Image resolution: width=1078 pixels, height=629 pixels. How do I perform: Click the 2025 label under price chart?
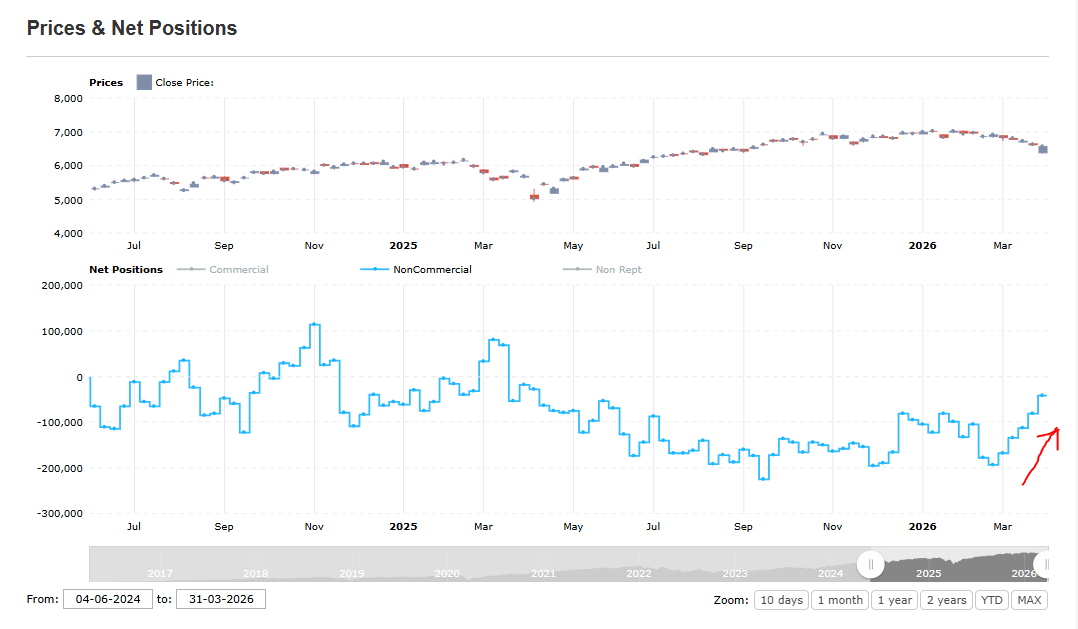403,245
